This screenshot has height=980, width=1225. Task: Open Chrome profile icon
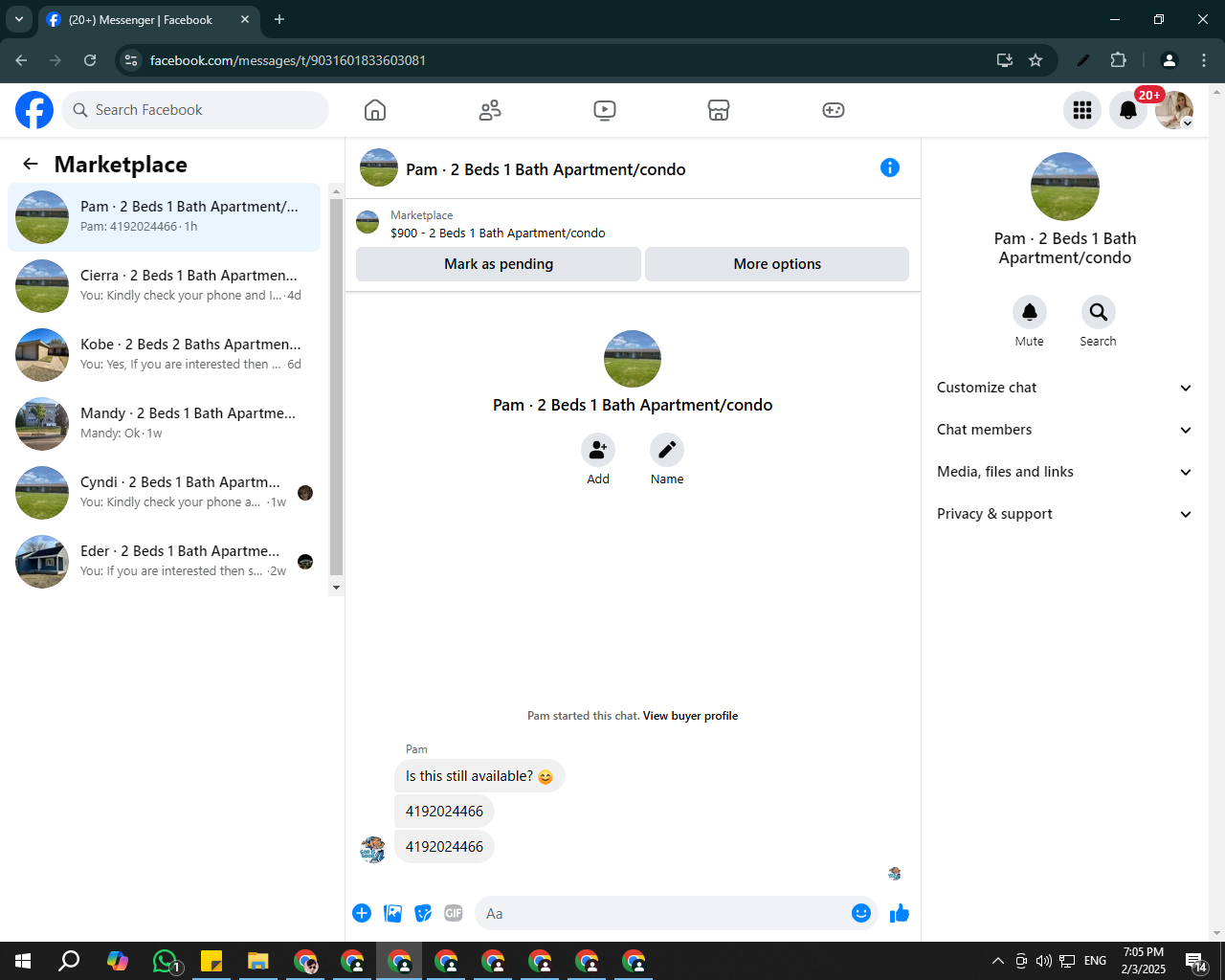pos(1169,60)
